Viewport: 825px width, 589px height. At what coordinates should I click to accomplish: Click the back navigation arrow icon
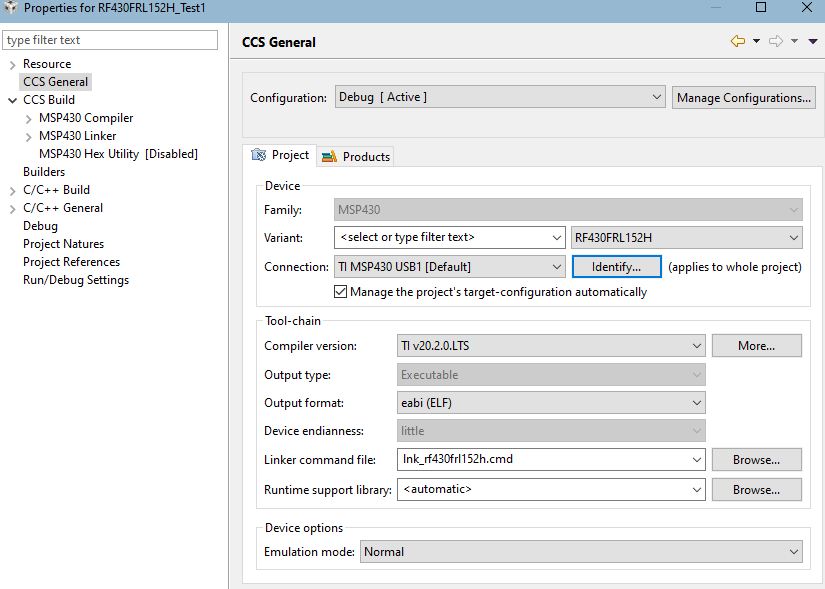(x=738, y=41)
